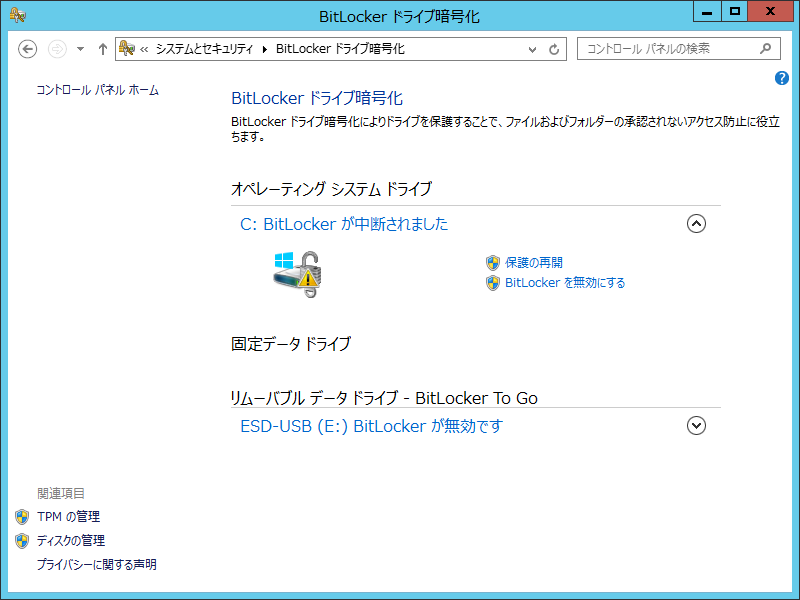Click the ESD-USB (E:) BitLocker が無効です heading
The image size is (800, 600).
click(x=371, y=426)
